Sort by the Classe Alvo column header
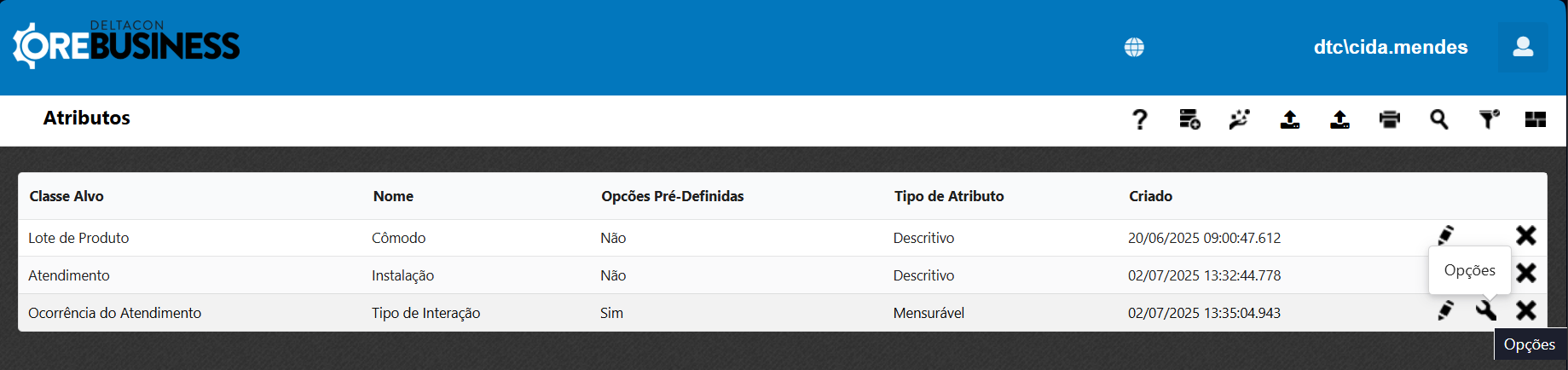 pos(67,196)
